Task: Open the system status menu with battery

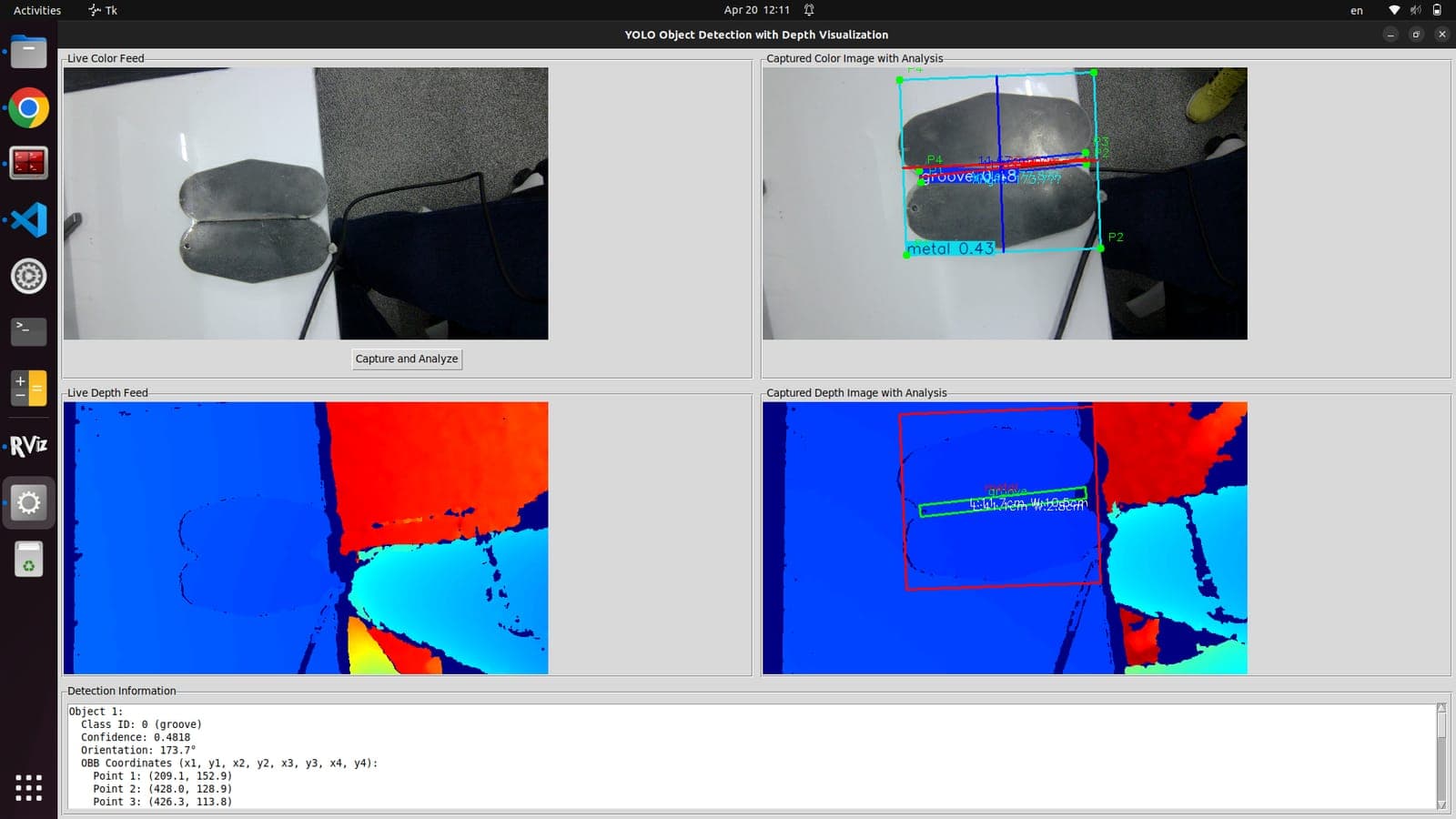Action: (1415, 10)
